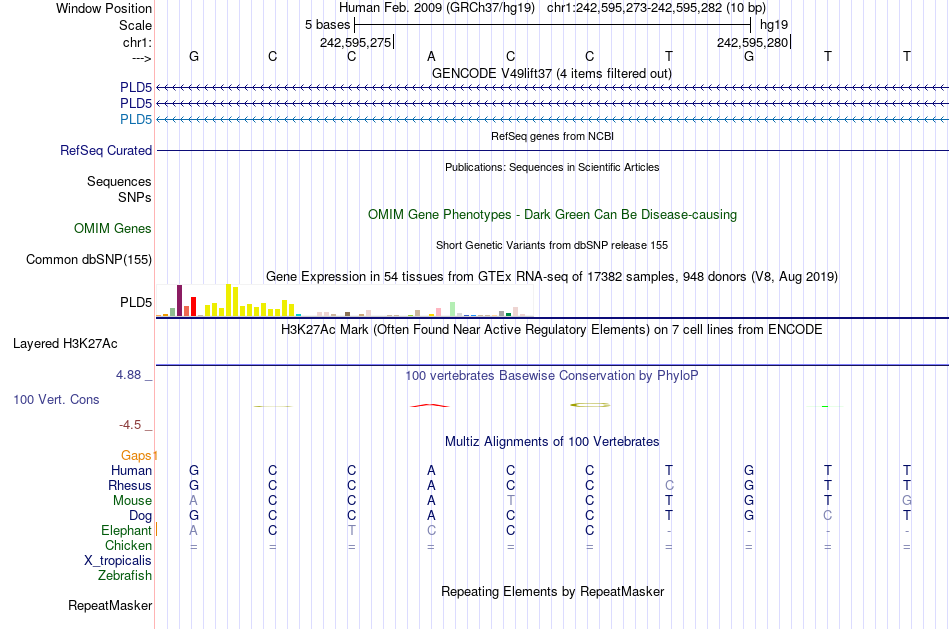Viewport: 950px width, 629px height.
Task: Click the A base in the reference sequence row
Action: pos(431,56)
